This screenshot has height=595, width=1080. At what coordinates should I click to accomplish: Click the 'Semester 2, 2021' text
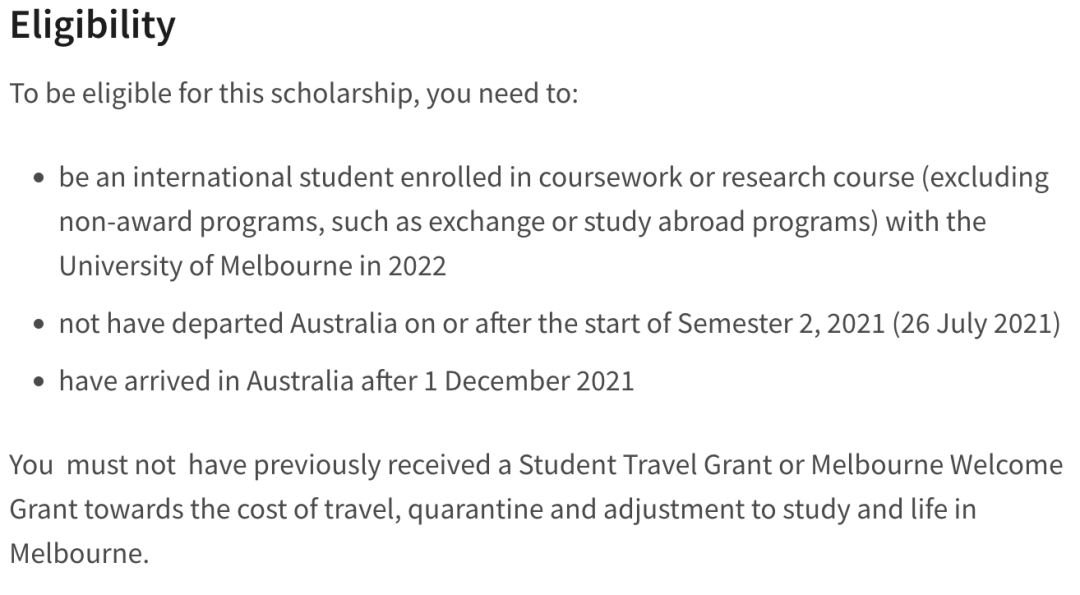click(x=781, y=324)
